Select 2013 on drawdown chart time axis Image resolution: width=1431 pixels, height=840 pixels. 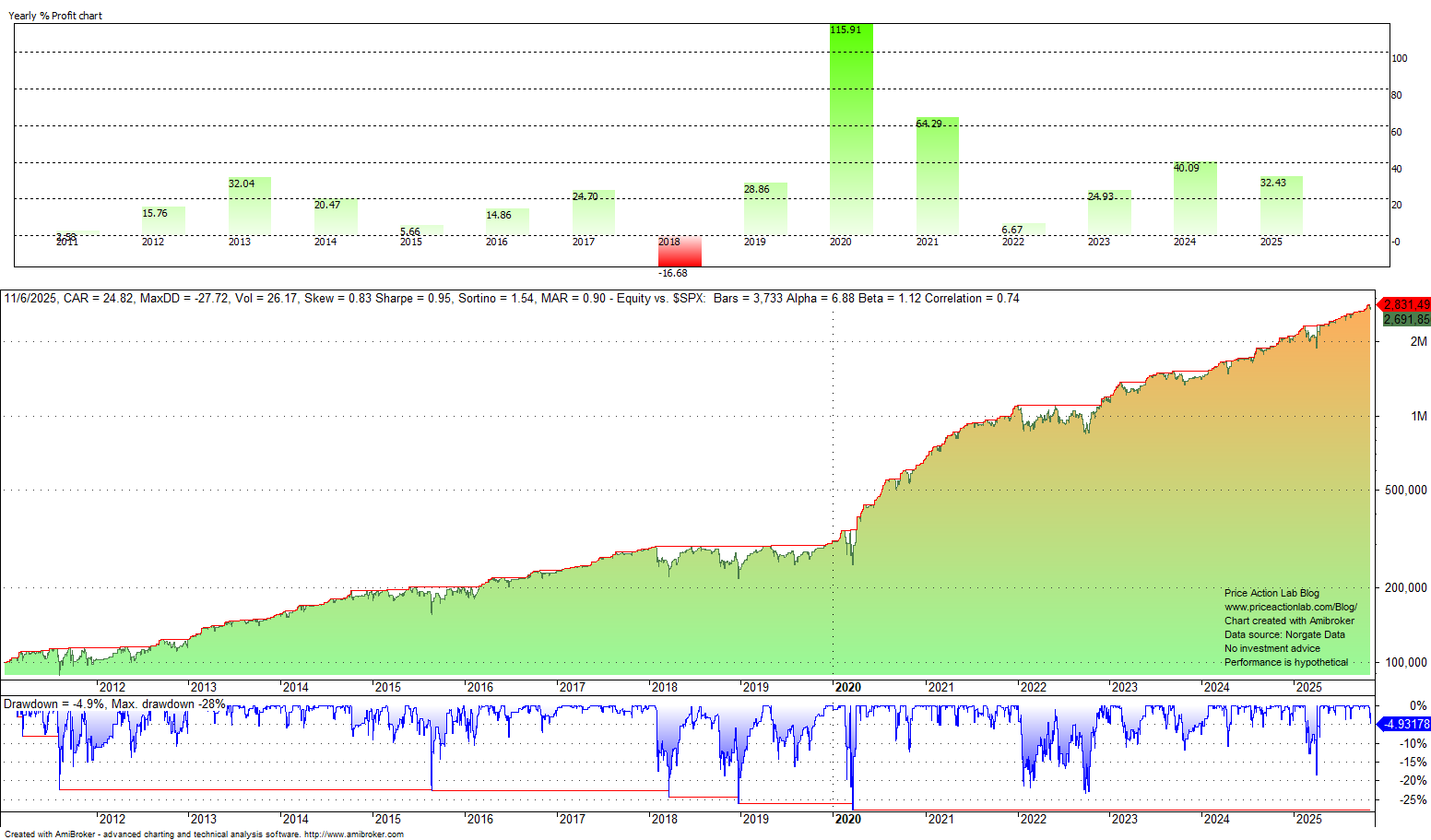[x=204, y=819]
